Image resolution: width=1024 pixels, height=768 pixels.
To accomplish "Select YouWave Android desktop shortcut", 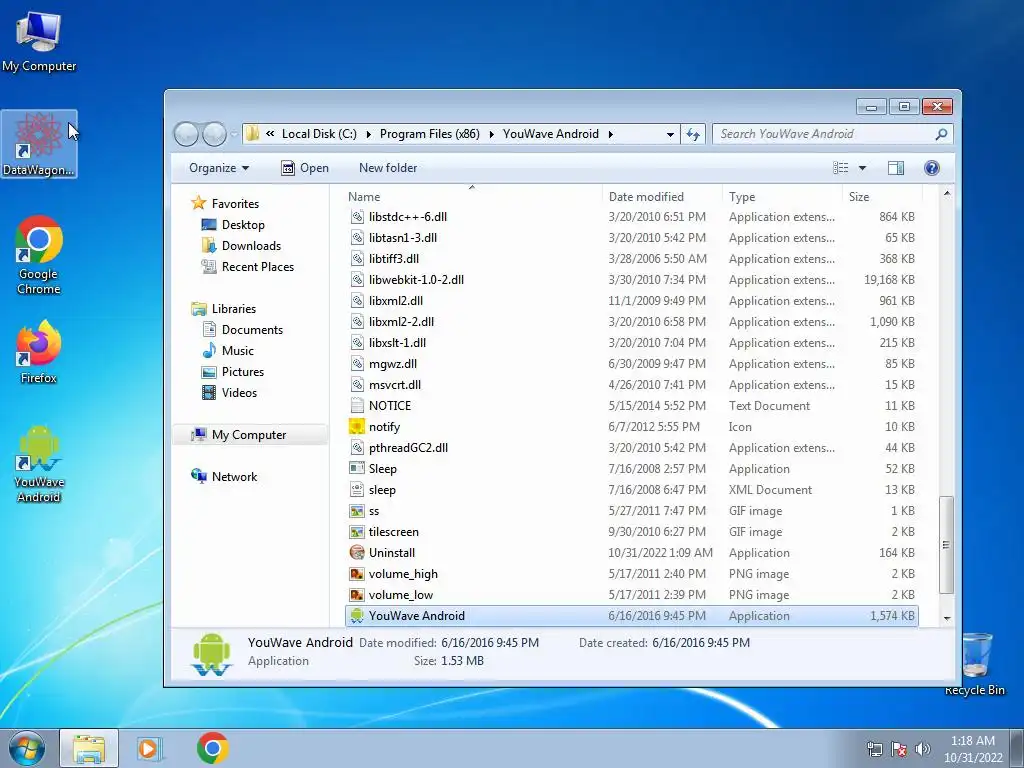I will (x=39, y=464).
